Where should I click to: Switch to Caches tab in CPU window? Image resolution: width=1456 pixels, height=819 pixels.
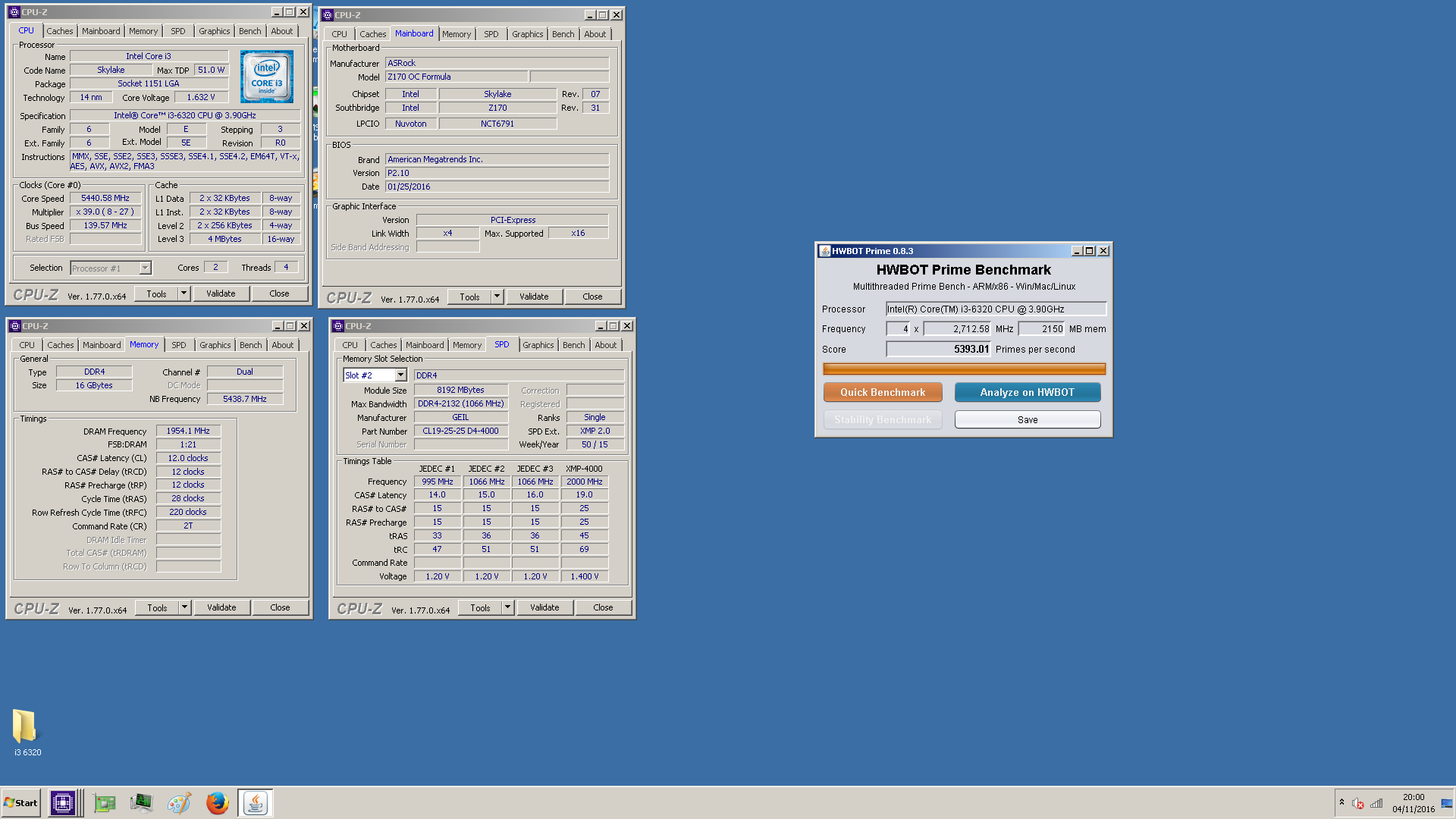point(60,31)
